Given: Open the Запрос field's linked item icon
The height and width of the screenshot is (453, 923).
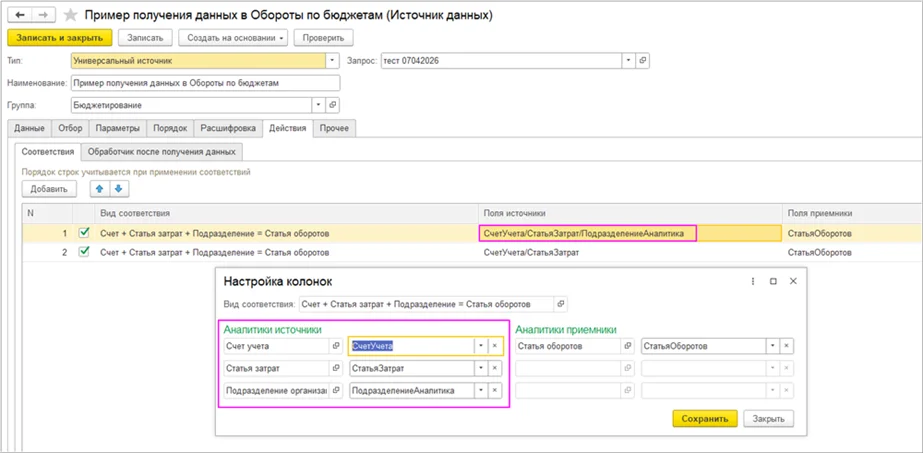Looking at the screenshot, I should click(643, 61).
